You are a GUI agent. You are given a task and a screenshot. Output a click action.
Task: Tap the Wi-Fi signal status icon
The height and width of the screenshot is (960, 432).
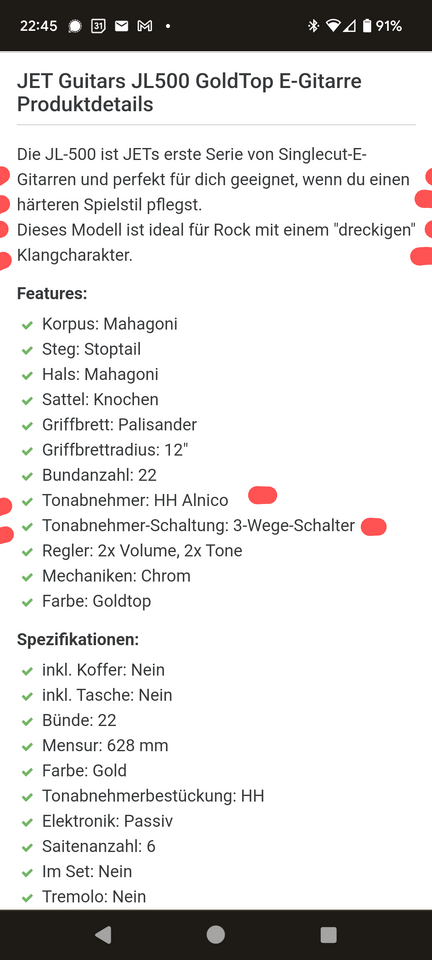[x=333, y=26]
